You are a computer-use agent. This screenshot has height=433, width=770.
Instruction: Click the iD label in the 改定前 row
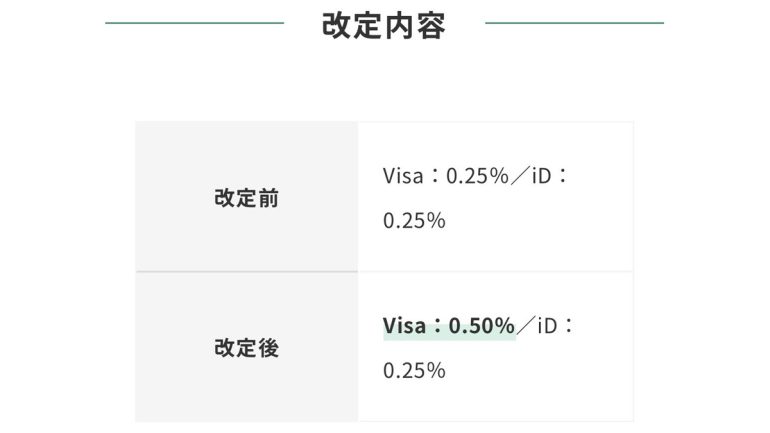[x=544, y=176]
